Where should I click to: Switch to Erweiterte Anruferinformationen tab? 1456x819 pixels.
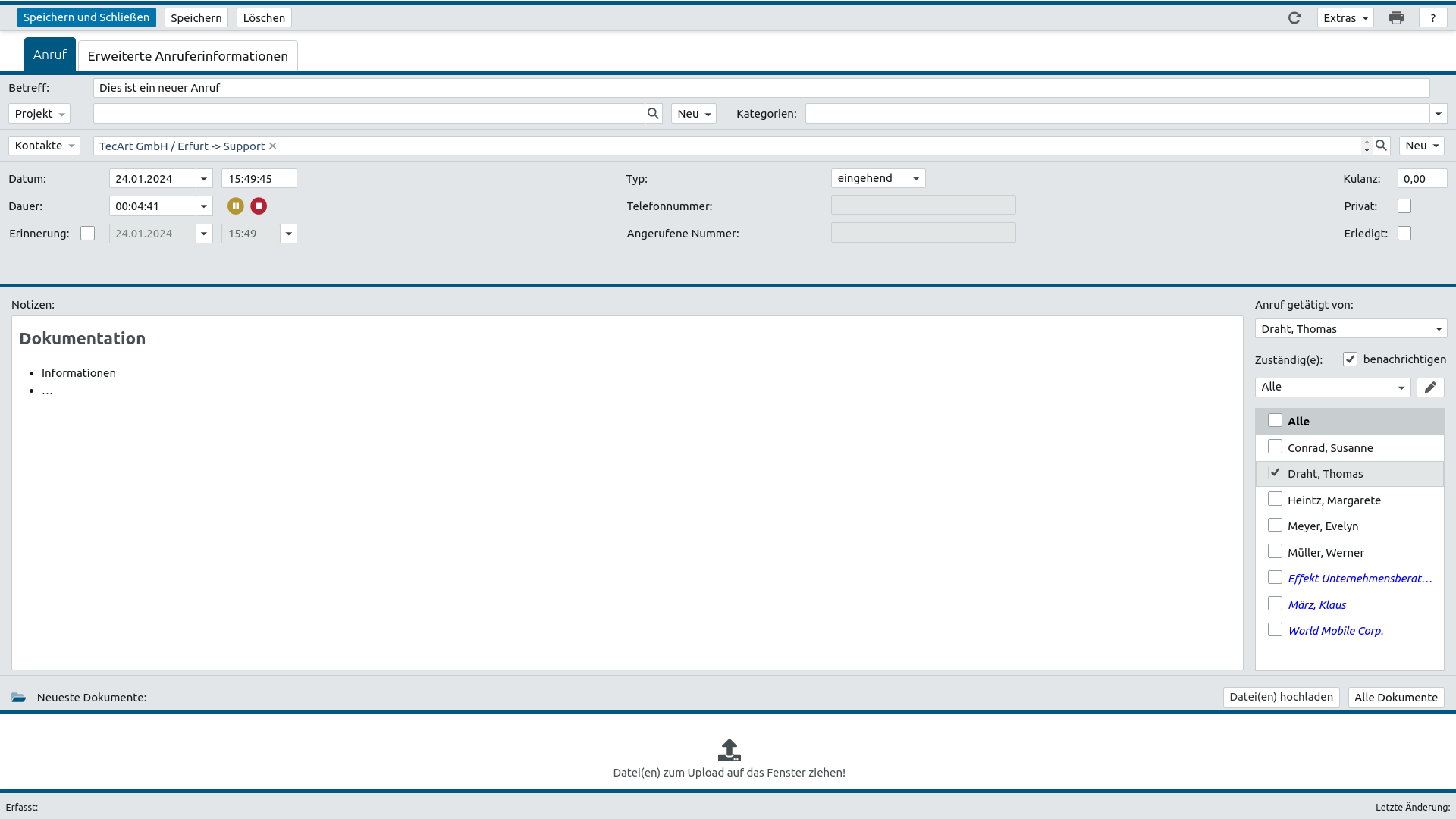(187, 56)
